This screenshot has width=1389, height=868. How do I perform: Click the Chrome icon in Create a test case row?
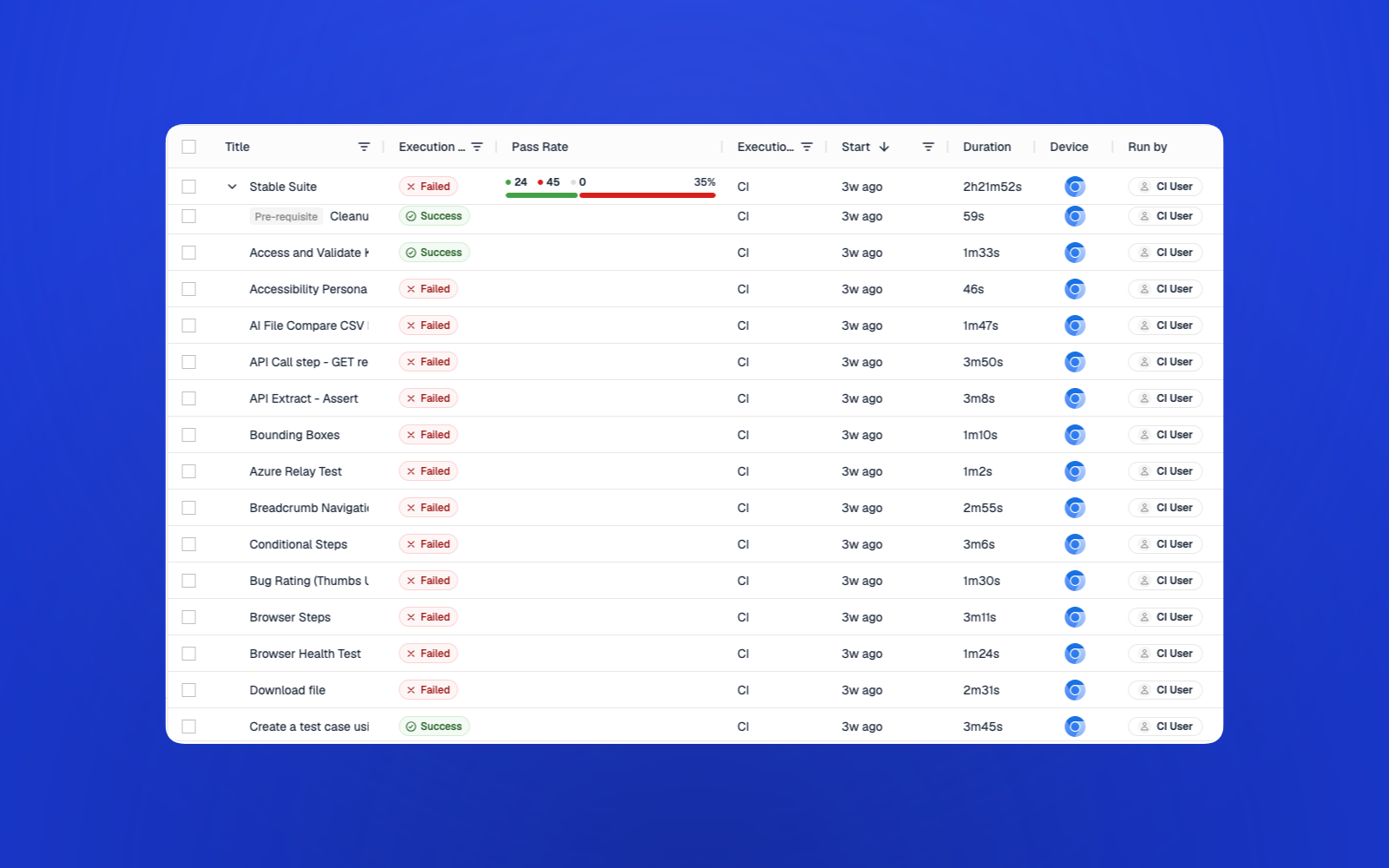(1075, 727)
